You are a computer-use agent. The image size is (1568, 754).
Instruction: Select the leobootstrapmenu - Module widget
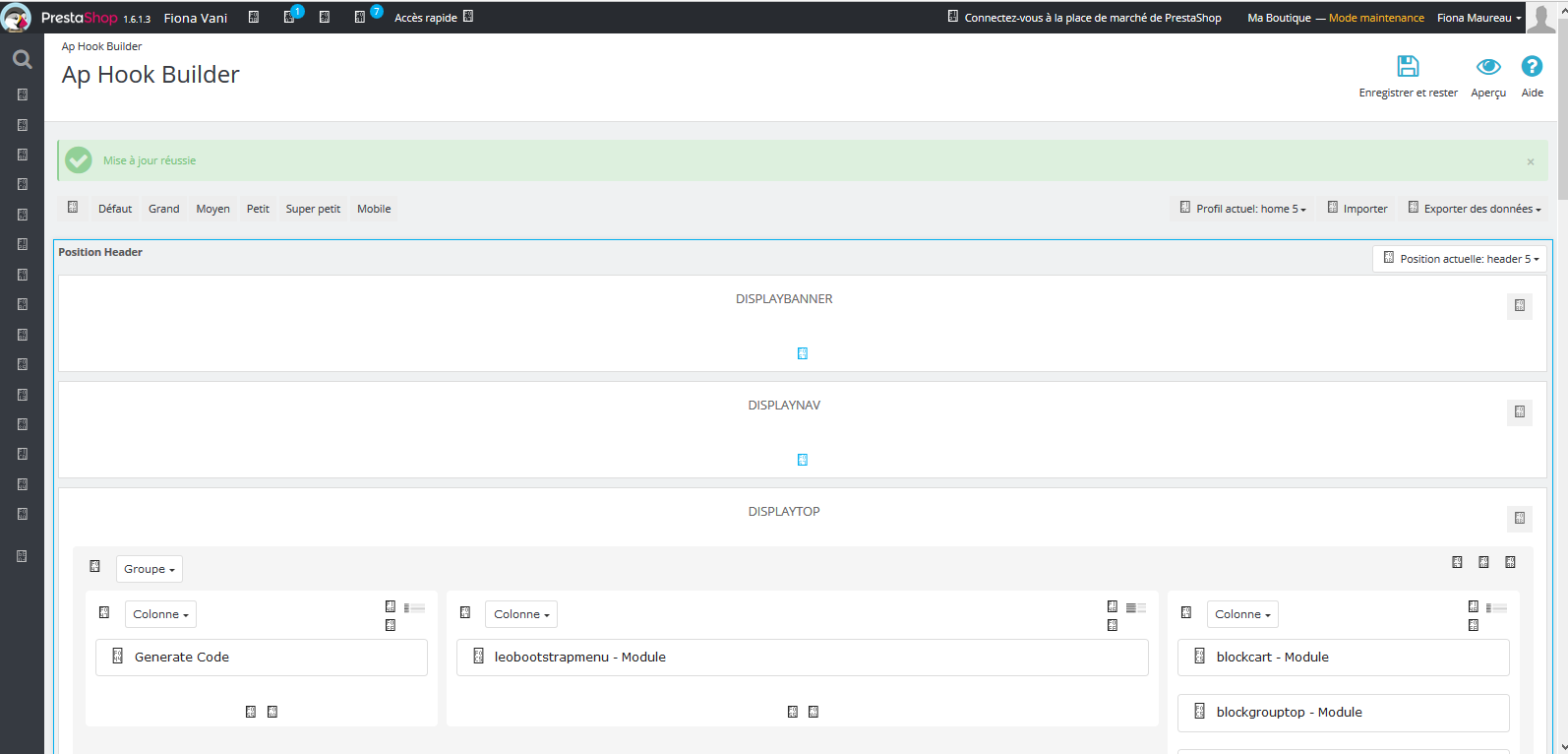pyautogui.click(x=803, y=658)
